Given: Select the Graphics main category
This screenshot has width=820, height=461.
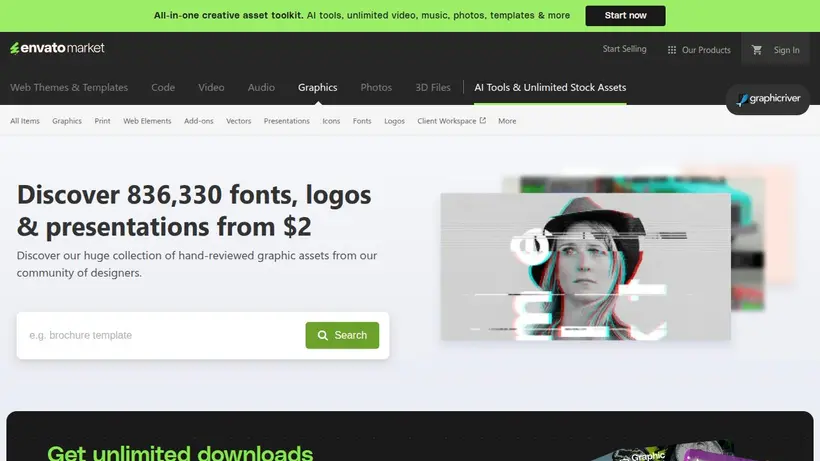Looking at the screenshot, I should (317, 87).
